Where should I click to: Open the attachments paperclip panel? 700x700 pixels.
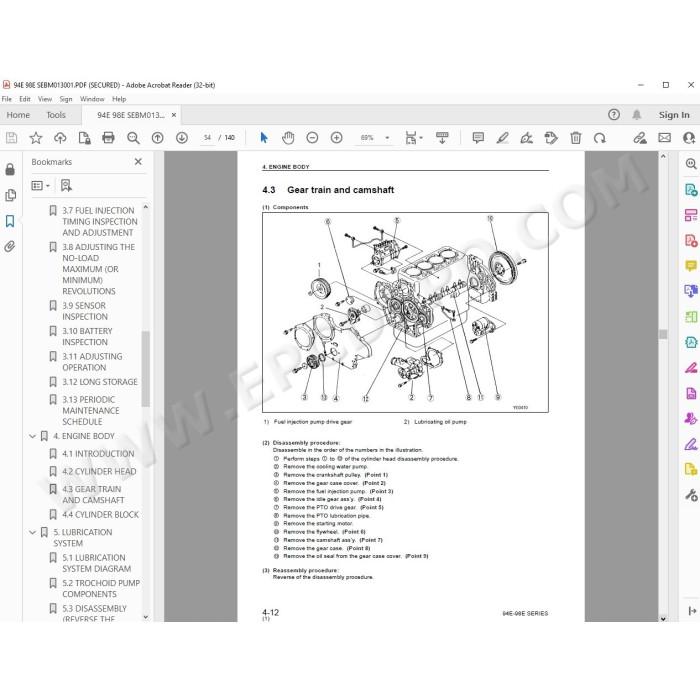click(10, 246)
